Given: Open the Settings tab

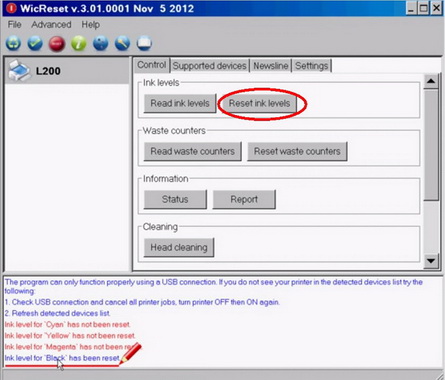Looking at the screenshot, I should 311,66.
